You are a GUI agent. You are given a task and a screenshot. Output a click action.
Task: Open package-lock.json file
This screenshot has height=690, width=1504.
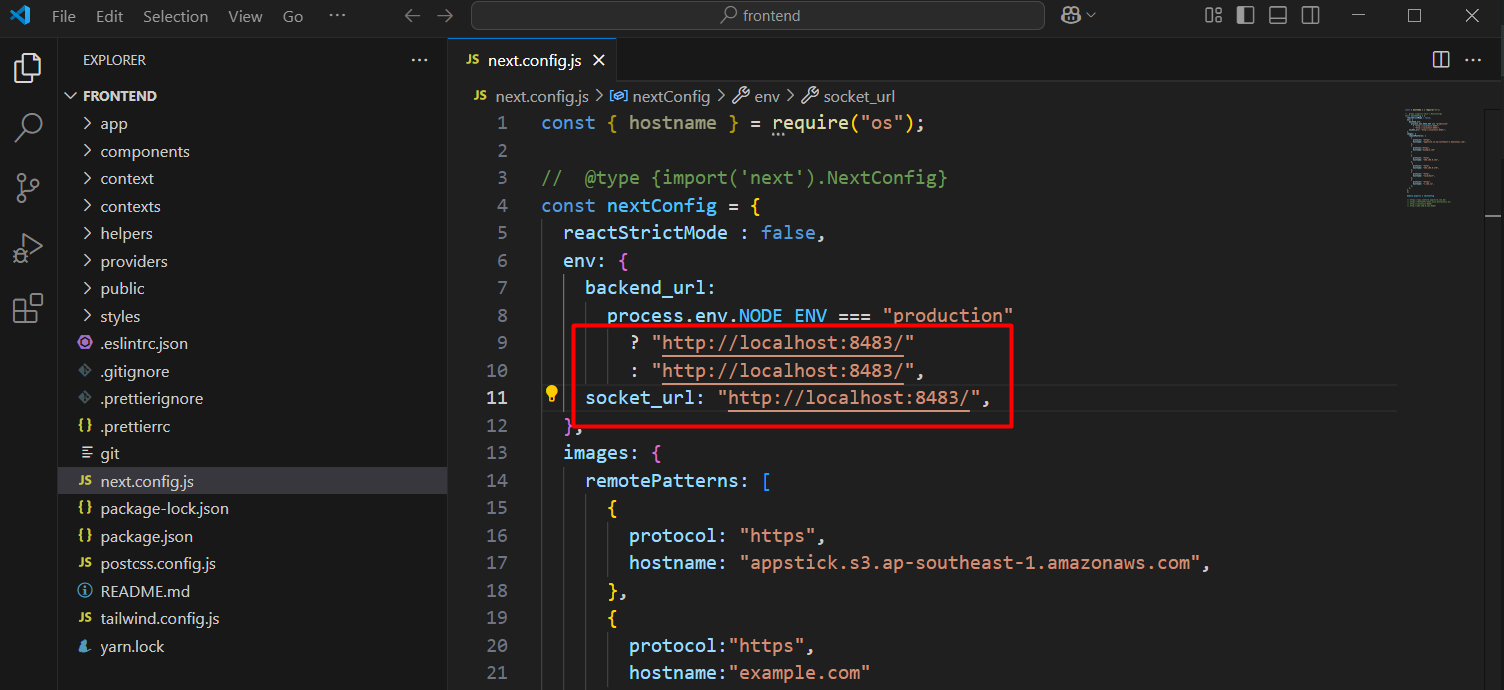click(252, 509)
